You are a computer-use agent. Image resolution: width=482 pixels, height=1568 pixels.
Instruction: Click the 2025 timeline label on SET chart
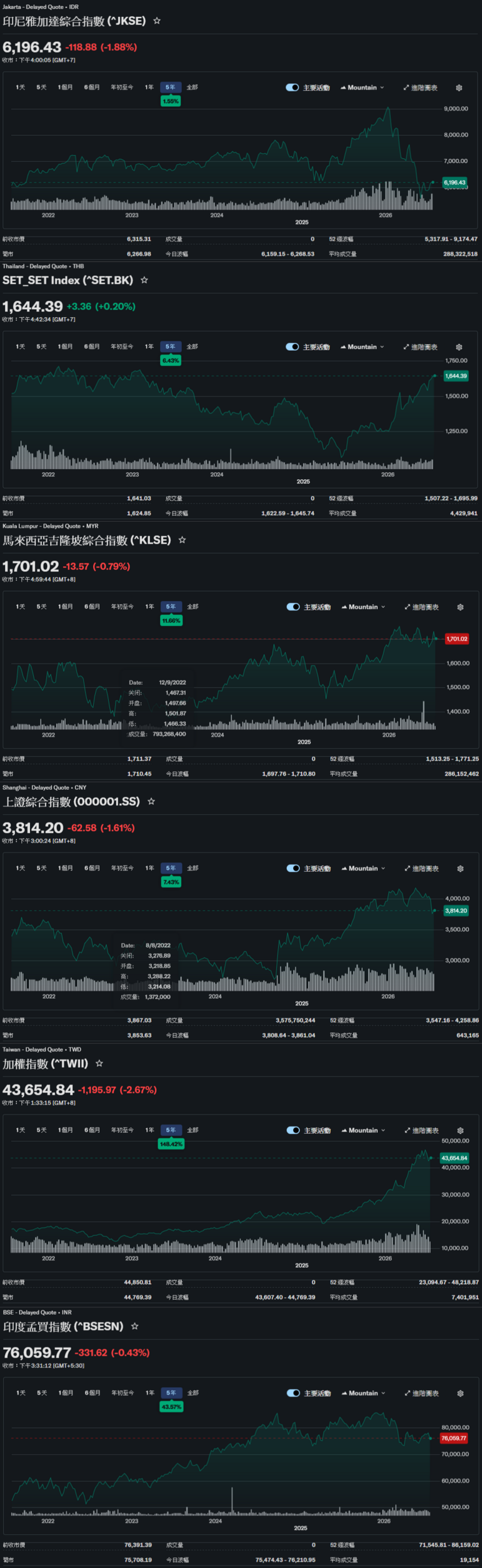pos(303,482)
